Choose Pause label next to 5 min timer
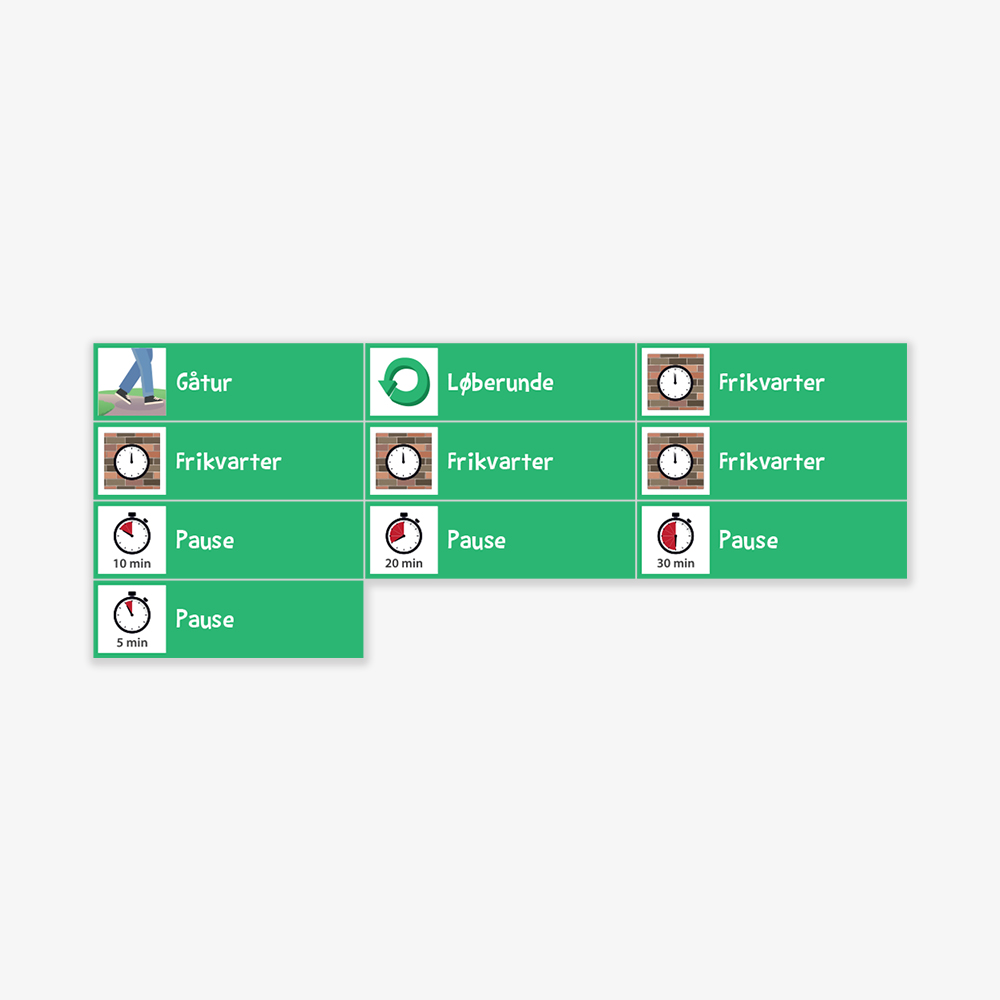This screenshot has width=1000, height=1000. 205,619
